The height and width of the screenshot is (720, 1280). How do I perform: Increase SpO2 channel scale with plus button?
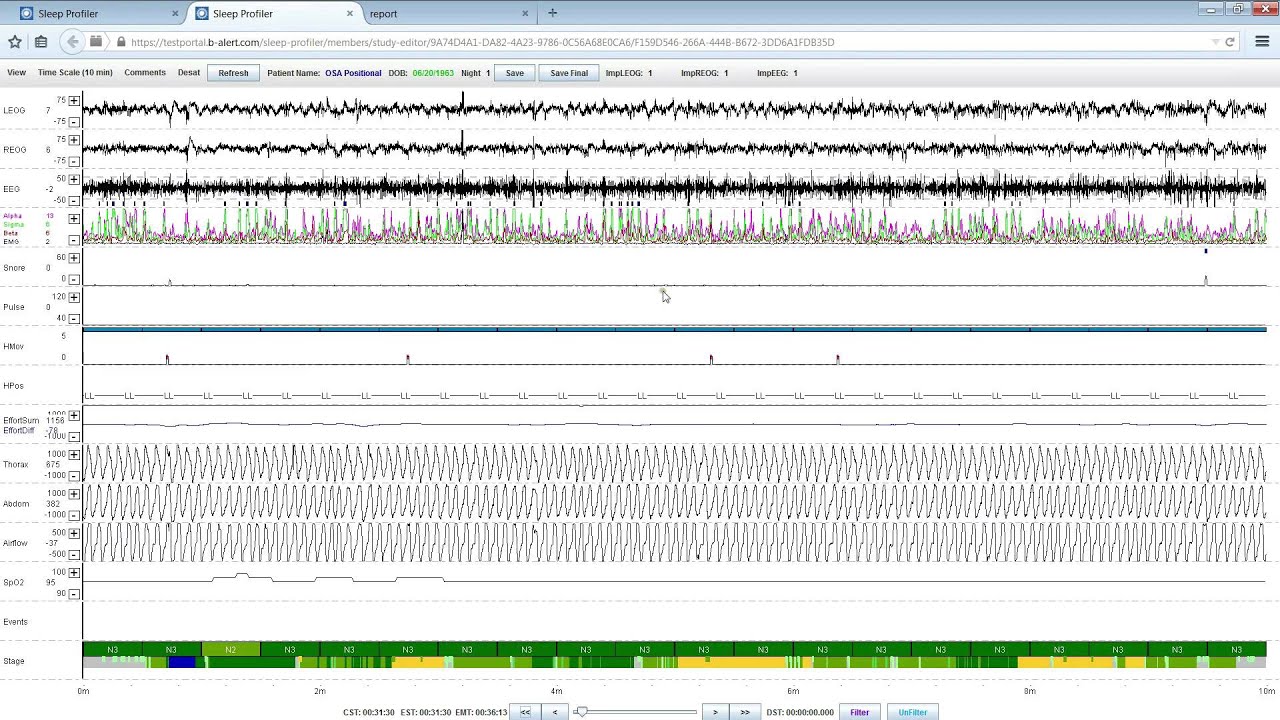click(x=74, y=573)
